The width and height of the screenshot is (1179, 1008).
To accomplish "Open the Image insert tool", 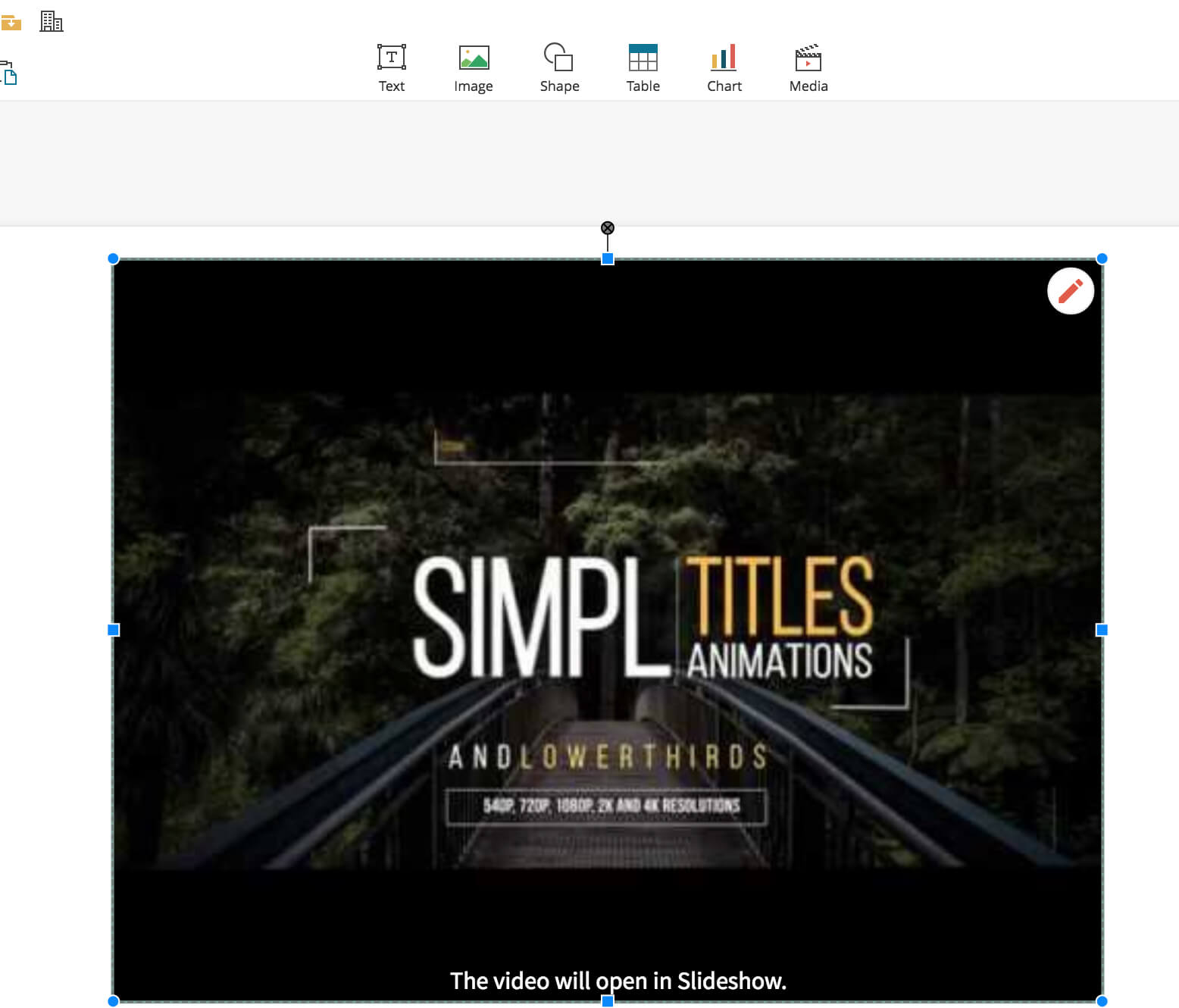I will point(474,68).
